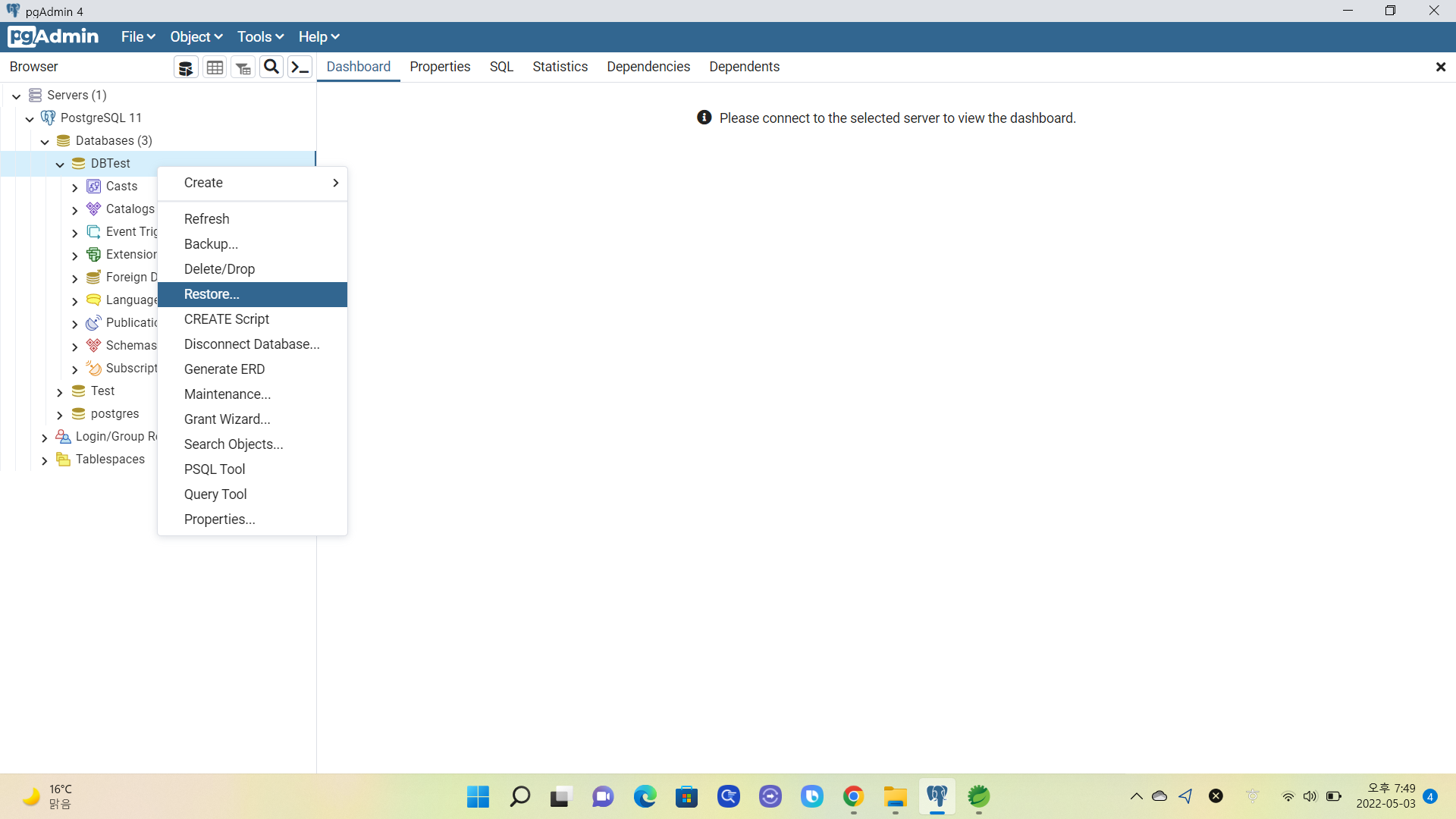The height and width of the screenshot is (819, 1456).
Task: Click the PostgreSQL 11 elephant icon
Action: tap(49, 118)
